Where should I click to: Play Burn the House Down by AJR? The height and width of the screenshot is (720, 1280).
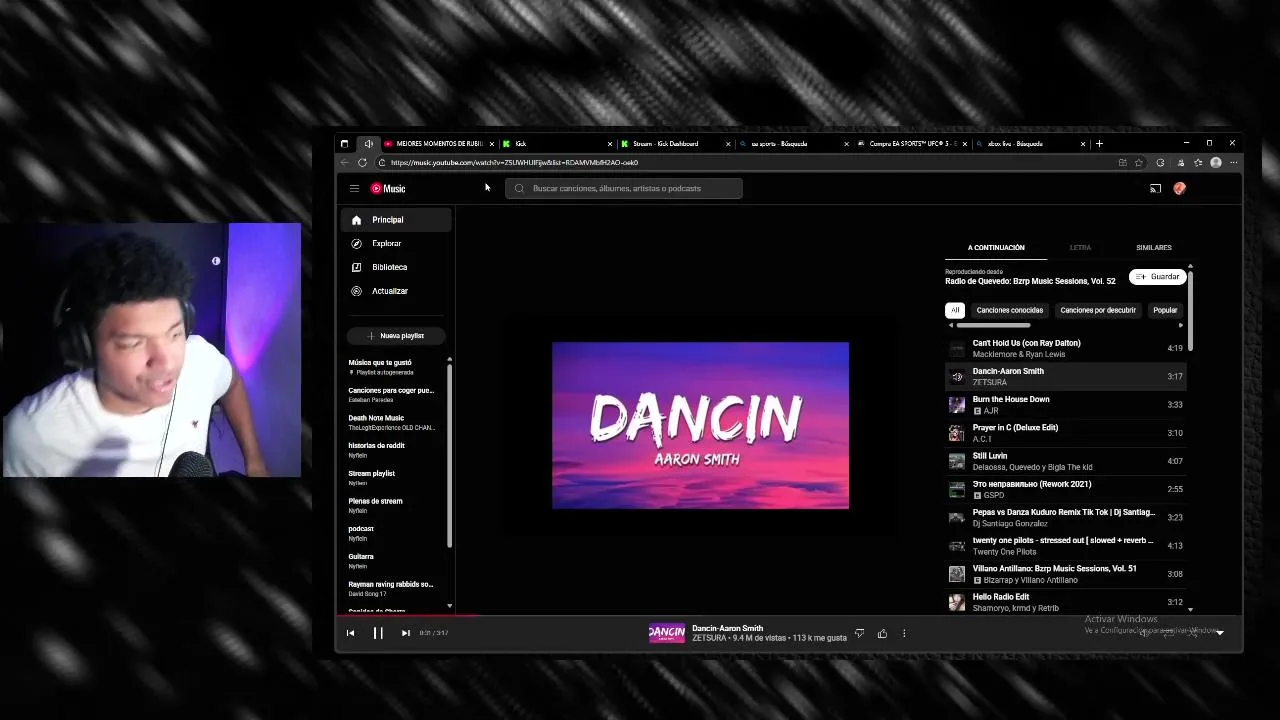1066,405
